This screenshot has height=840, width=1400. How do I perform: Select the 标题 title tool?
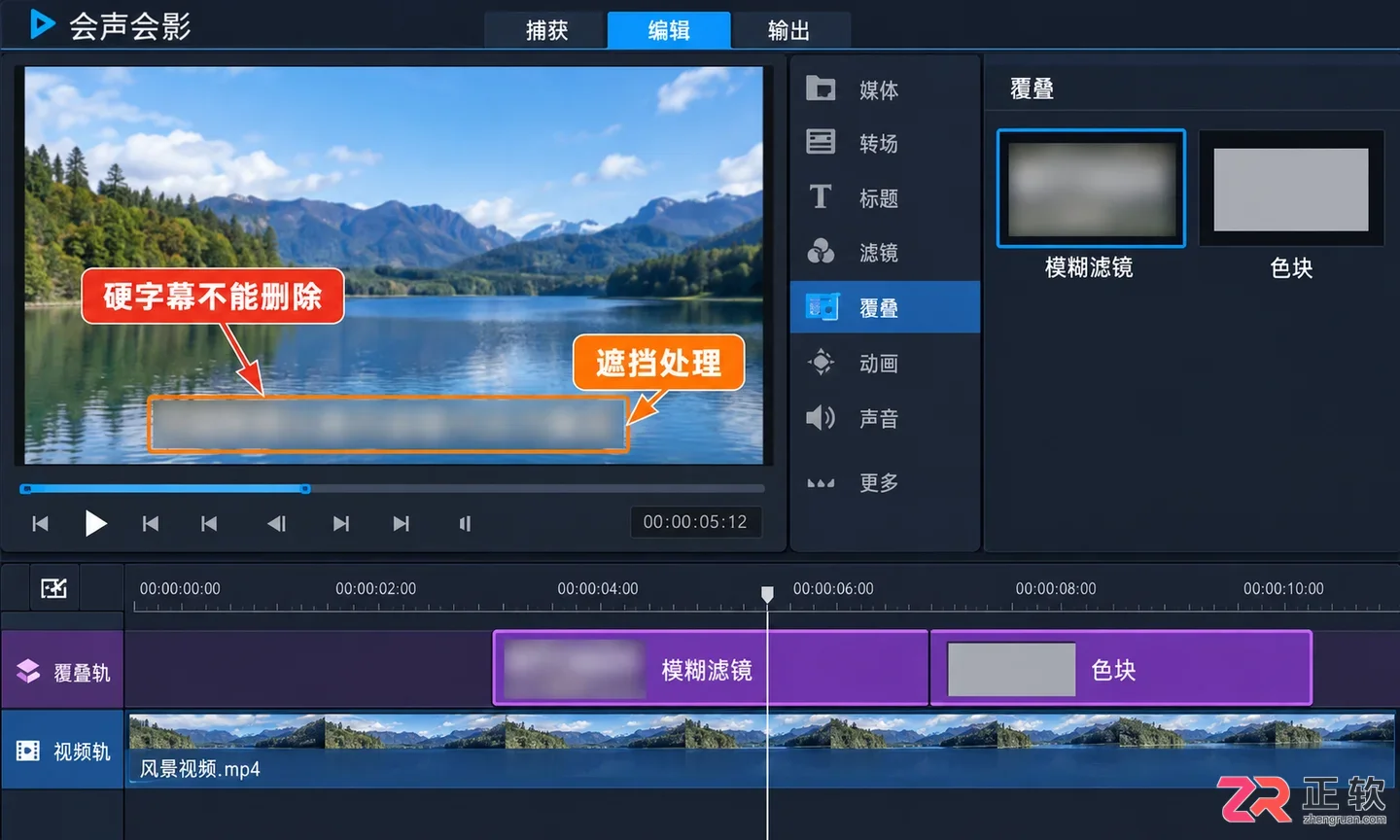(x=885, y=198)
